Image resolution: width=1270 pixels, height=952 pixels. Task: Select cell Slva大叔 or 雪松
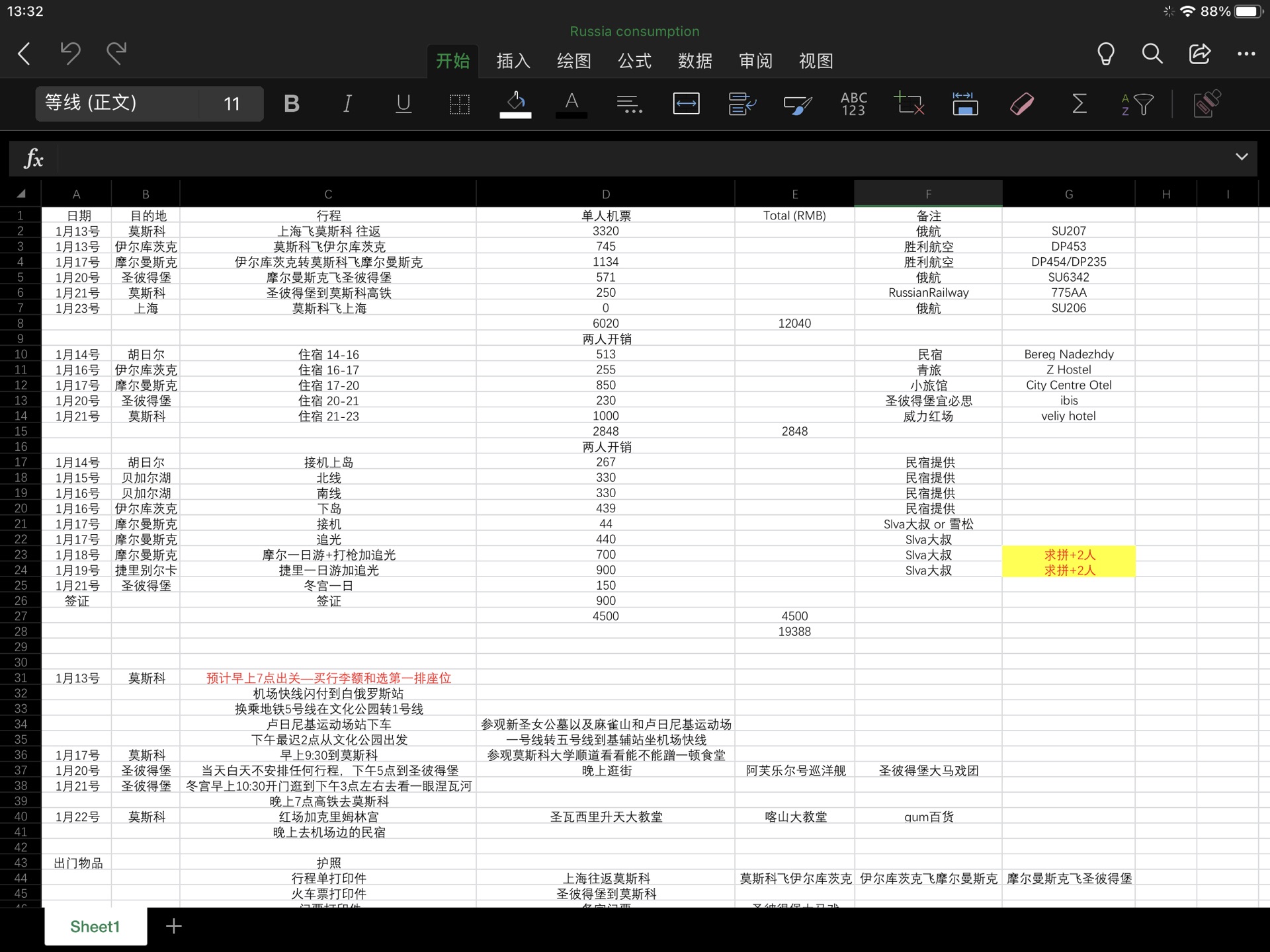(929, 524)
